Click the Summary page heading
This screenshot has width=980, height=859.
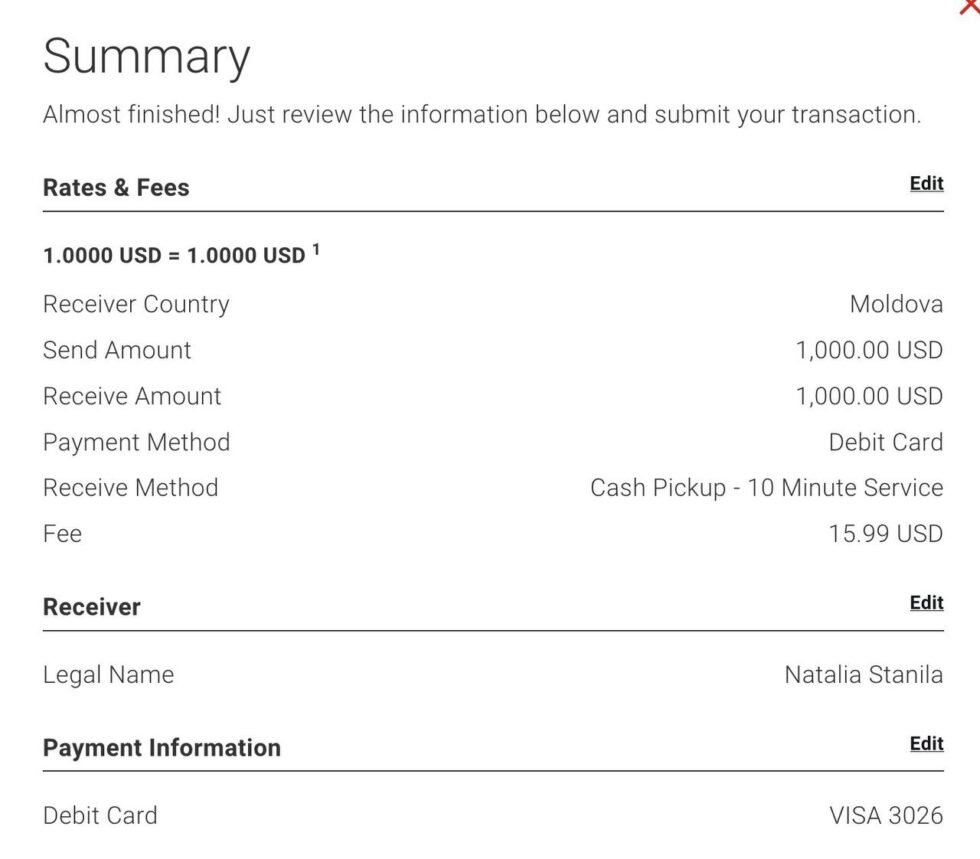(146, 56)
